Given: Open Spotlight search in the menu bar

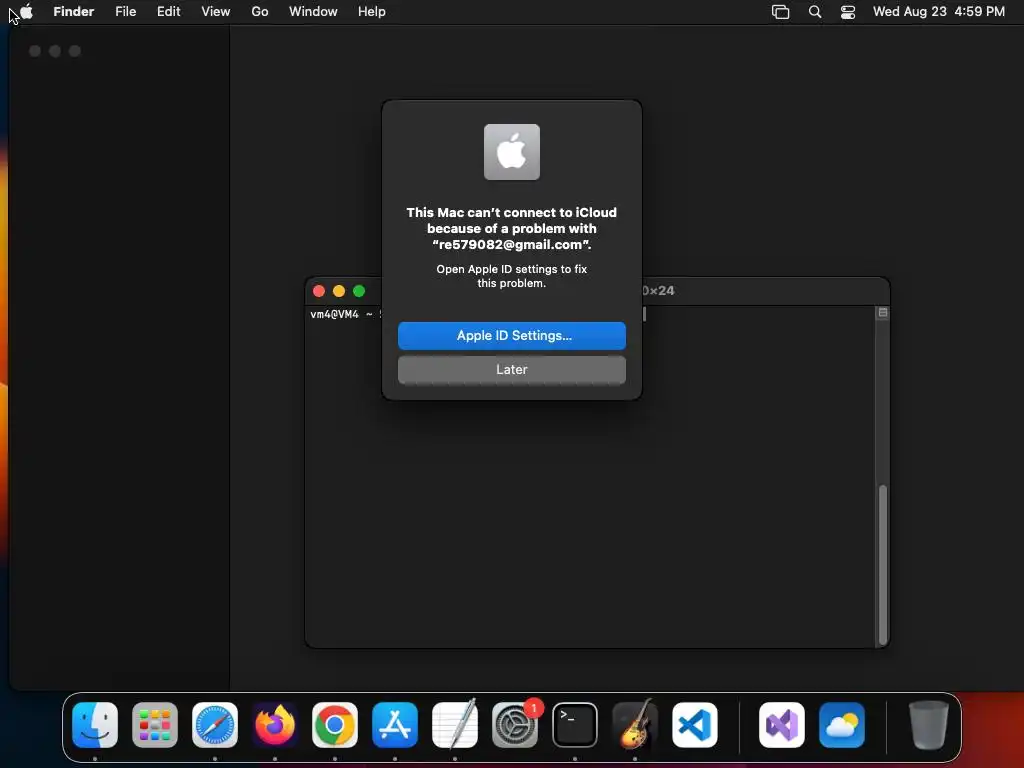Looking at the screenshot, I should 815,12.
